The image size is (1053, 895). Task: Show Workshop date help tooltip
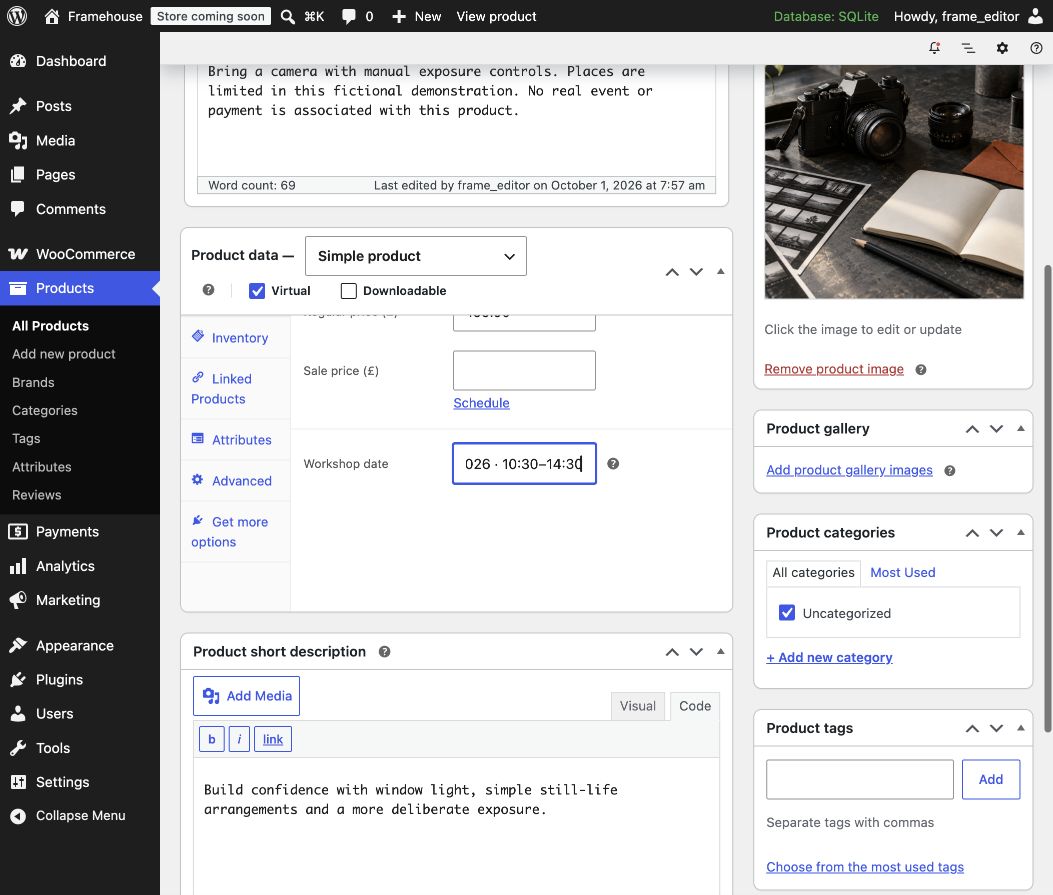(x=613, y=463)
